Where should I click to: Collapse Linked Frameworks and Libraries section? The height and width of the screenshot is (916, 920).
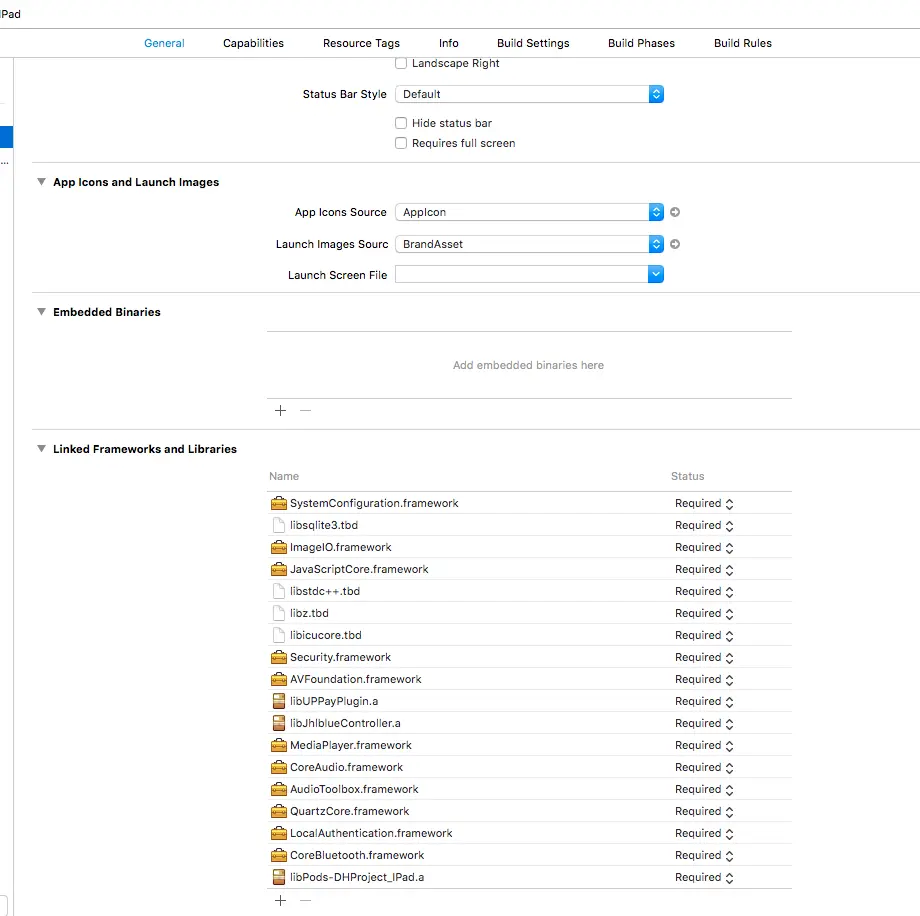(41, 448)
